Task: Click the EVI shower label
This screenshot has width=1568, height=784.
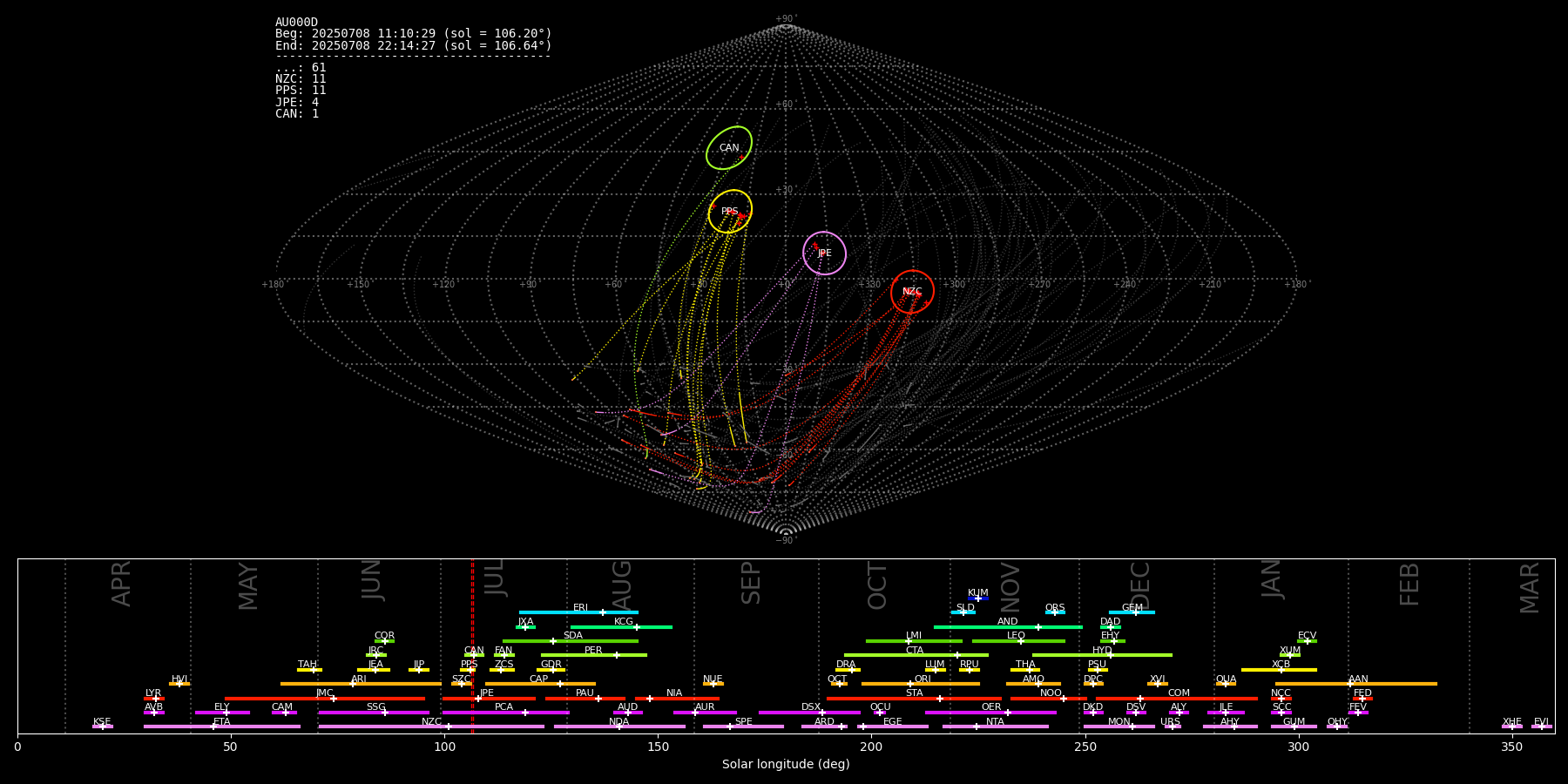Action: pos(1541,722)
